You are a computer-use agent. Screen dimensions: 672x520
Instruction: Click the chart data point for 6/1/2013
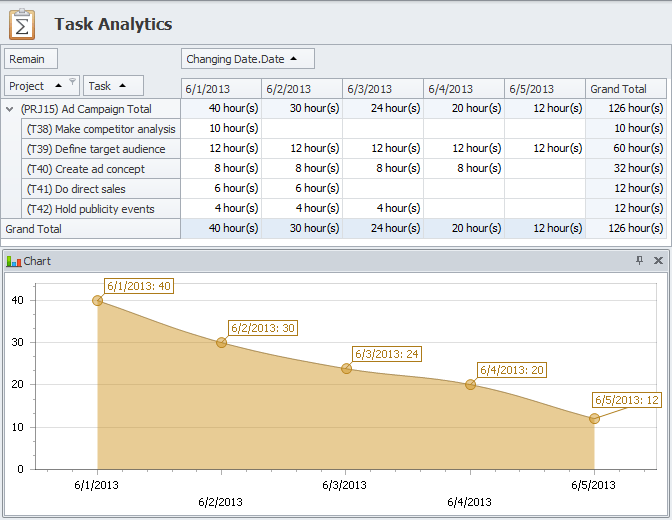(98, 300)
